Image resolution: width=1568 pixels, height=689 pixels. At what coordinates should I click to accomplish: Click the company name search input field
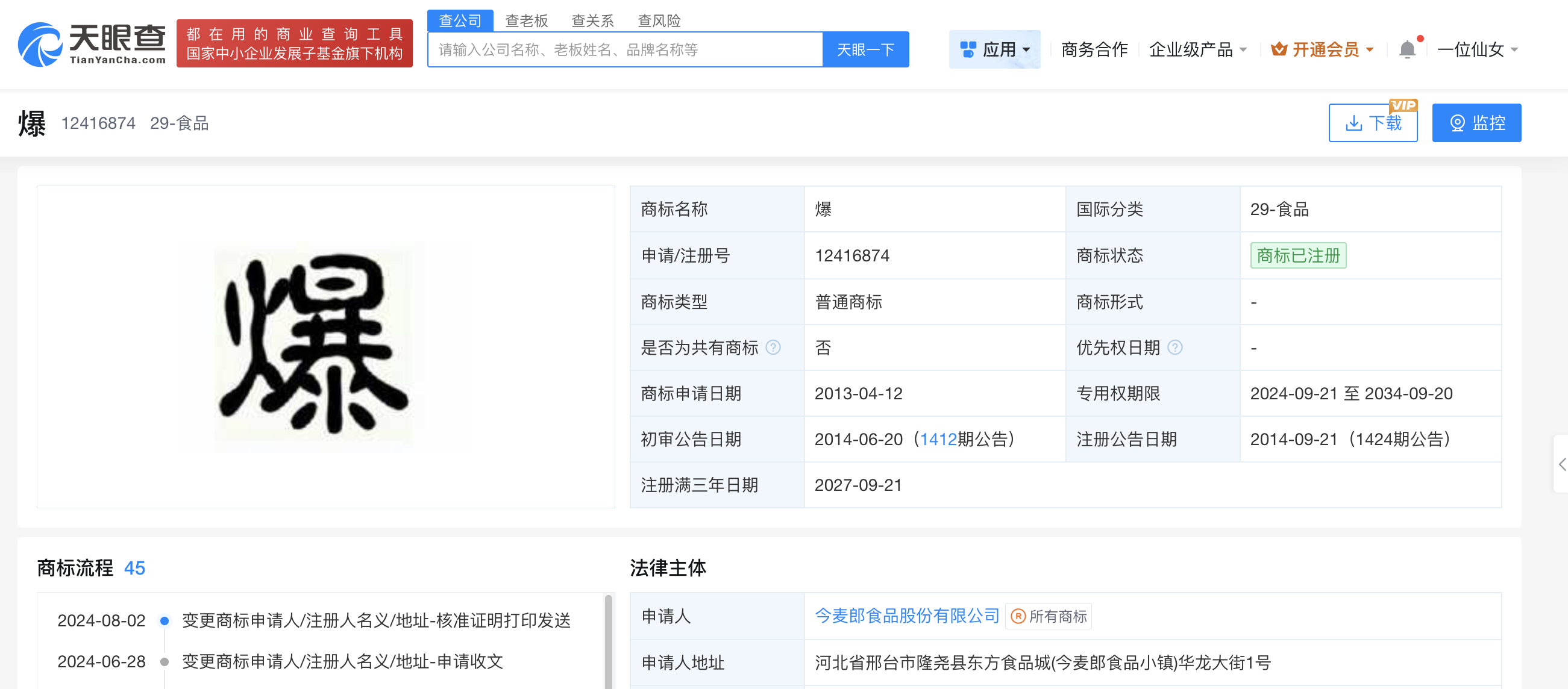click(624, 49)
